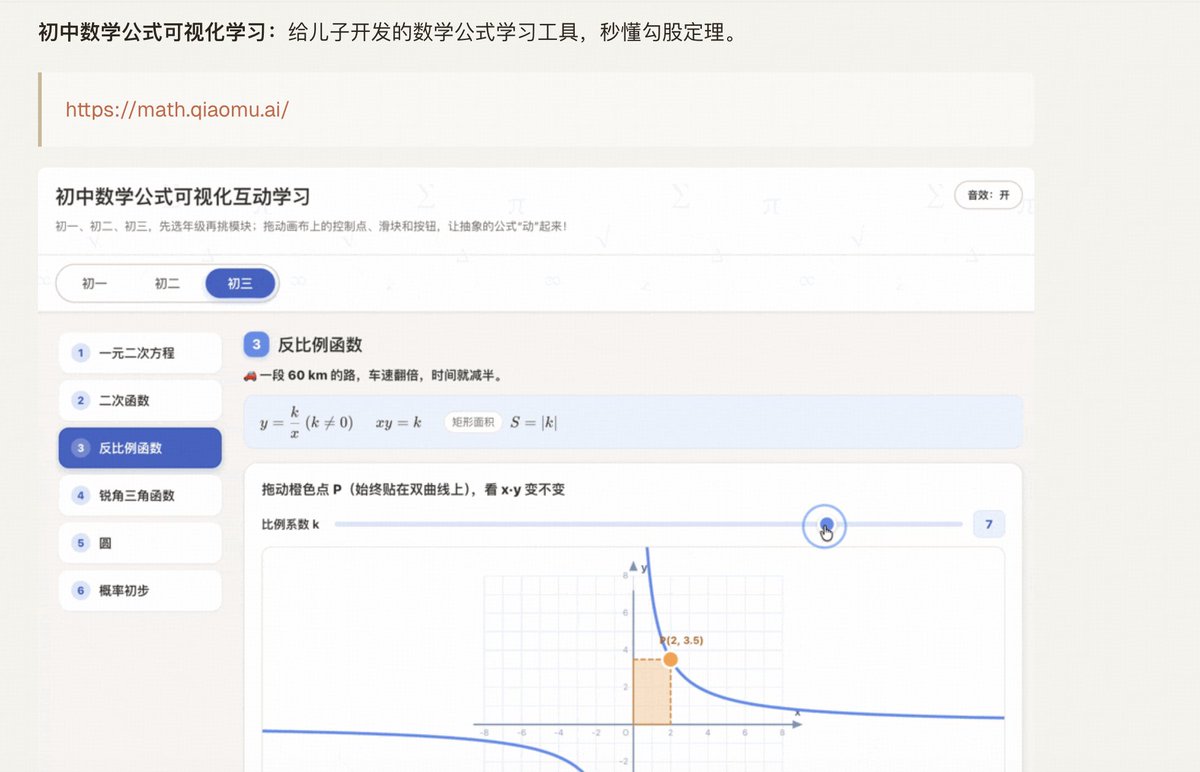Viewport: 1200px width, 772px height.
Task: Open module 3 反比例函数
Action: 140,448
